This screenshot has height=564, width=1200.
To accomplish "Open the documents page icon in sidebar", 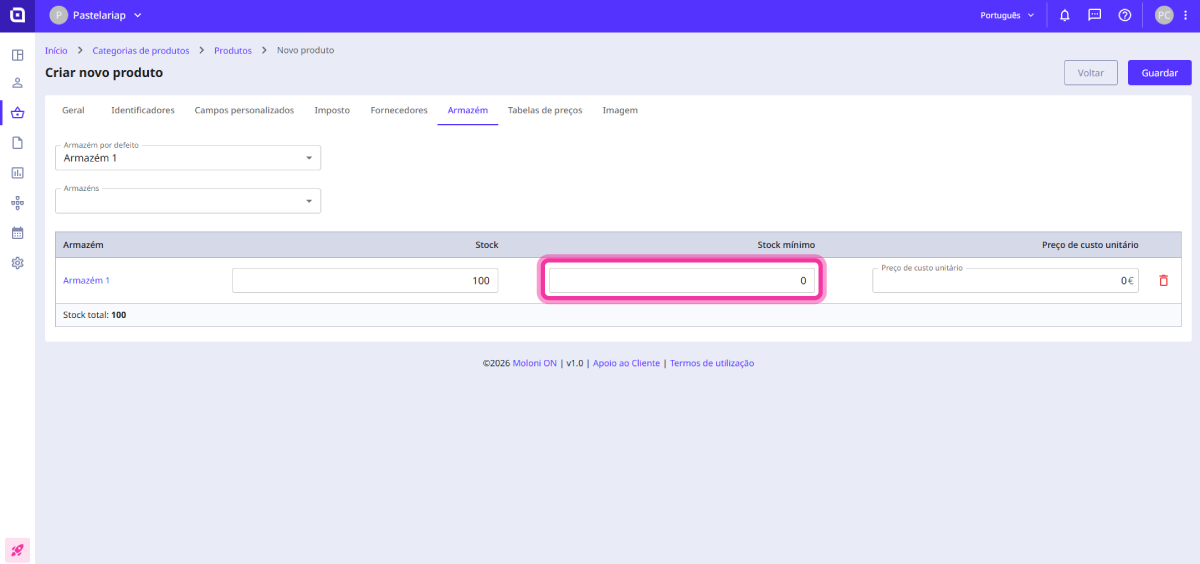I will click(x=17, y=143).
